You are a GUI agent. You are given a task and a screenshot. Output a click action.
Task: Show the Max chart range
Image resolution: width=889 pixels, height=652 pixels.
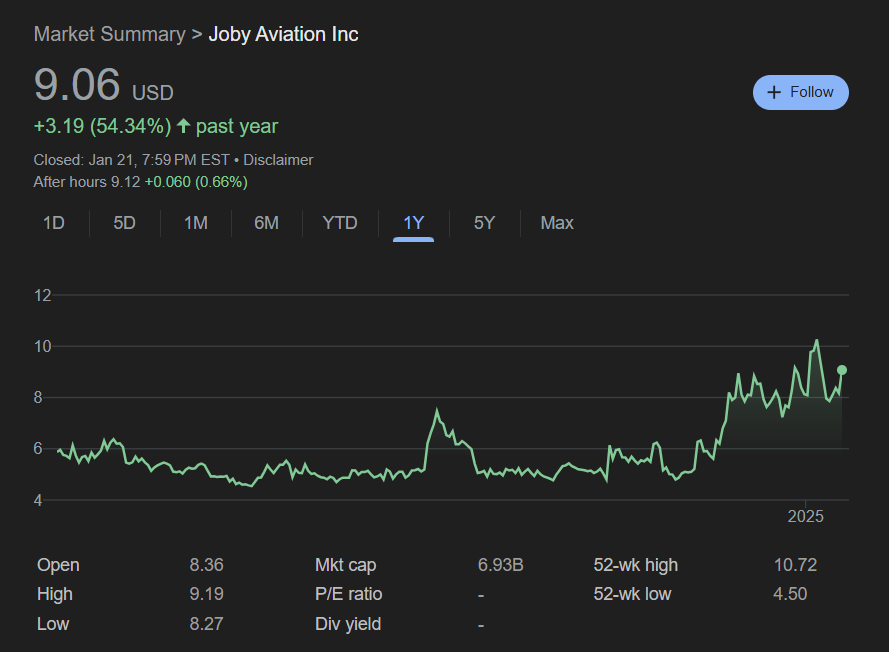pyautogui.click(x=557, y=223)
